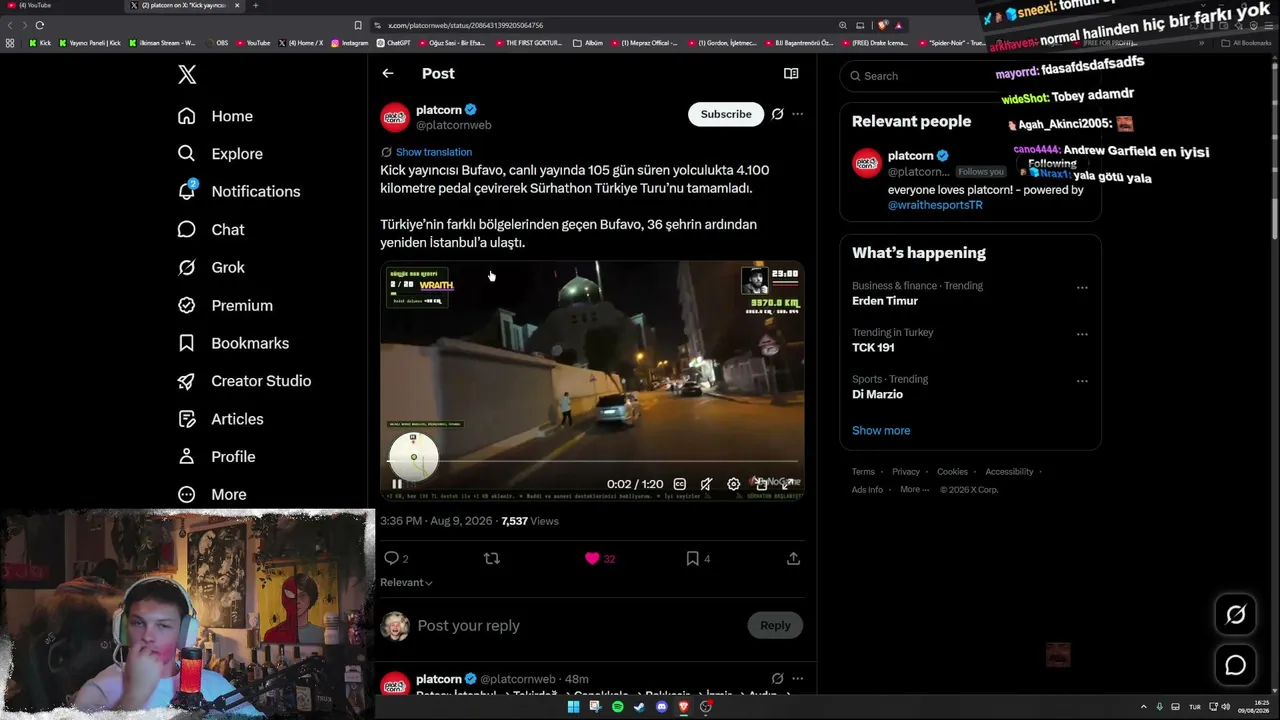Click the Grok icon next to Subscribe
Viewport: 1280px width, 720px height.
click(777, 114)
